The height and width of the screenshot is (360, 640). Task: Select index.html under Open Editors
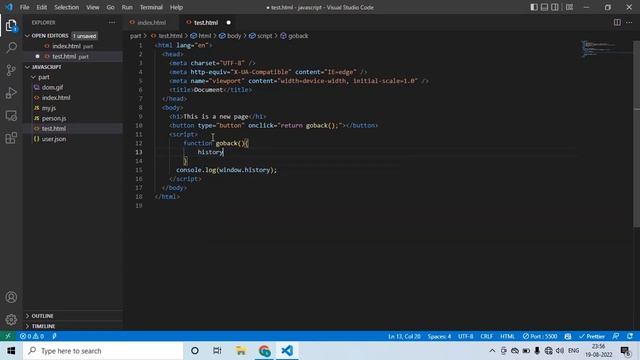(73, 46)
